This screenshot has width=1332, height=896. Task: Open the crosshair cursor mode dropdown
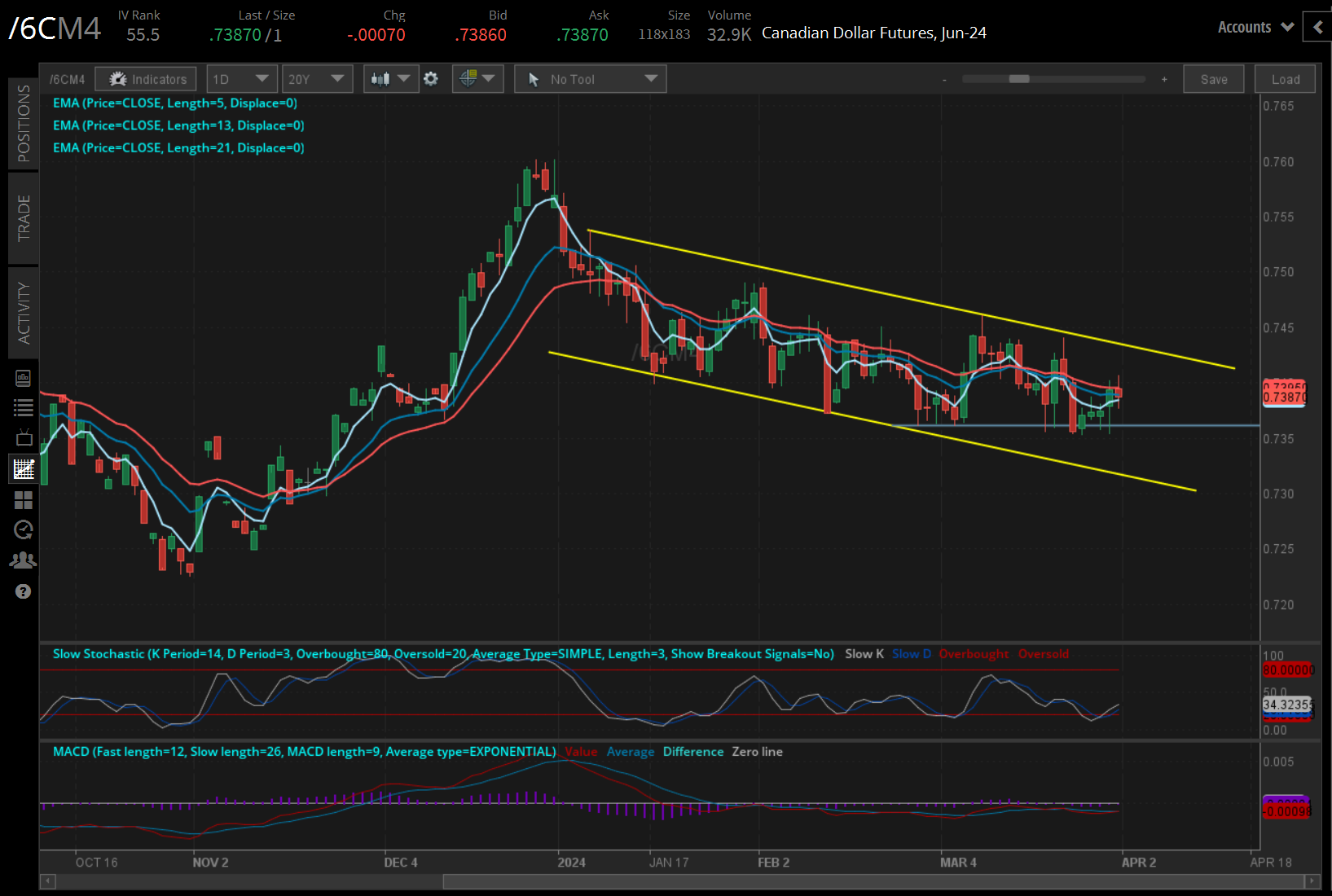pos(477,79)
